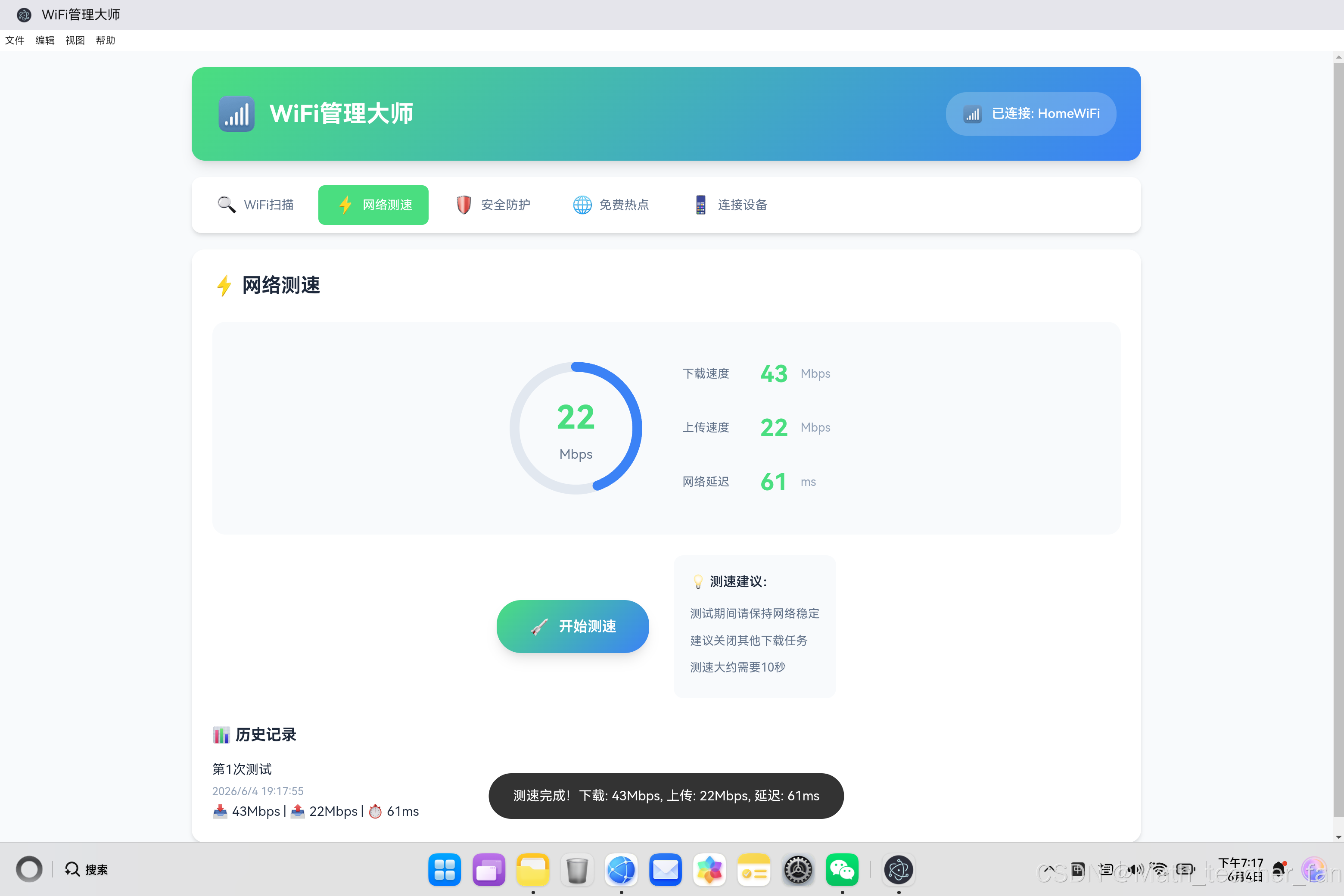Open the yellow notes app in dock
1344x896 pixels.
(x=754, y=870)
